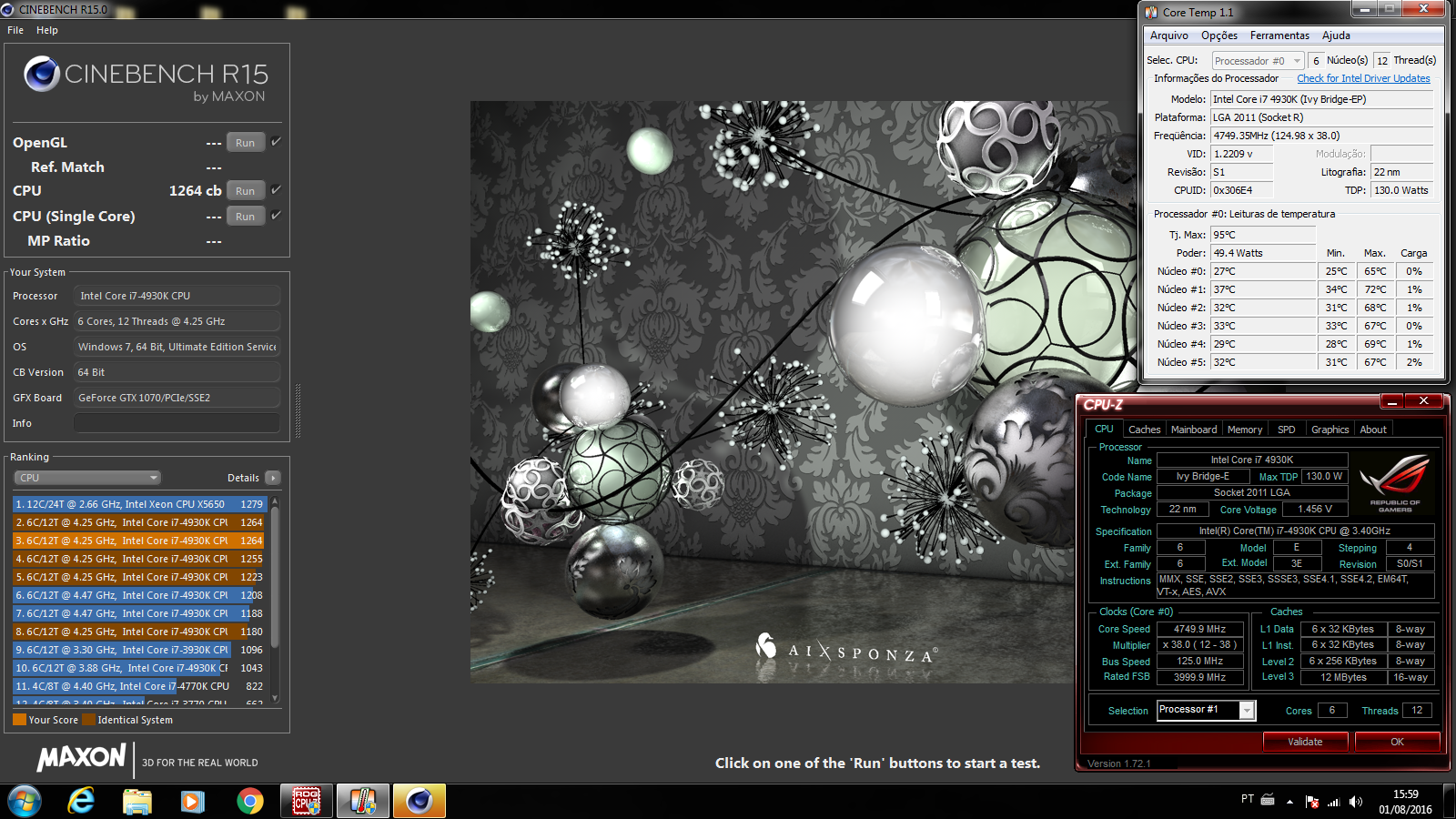Open the Action Center flag icon
The height and width of the screenshot is (819, 1456).
pos(1311,802)
